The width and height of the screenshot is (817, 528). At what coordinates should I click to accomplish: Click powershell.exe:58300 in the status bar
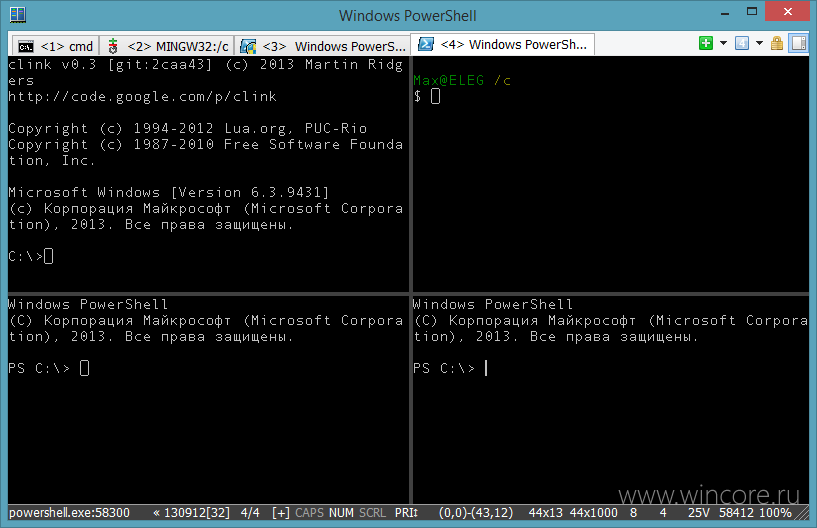pyautogui.click(x=69, y=513)
